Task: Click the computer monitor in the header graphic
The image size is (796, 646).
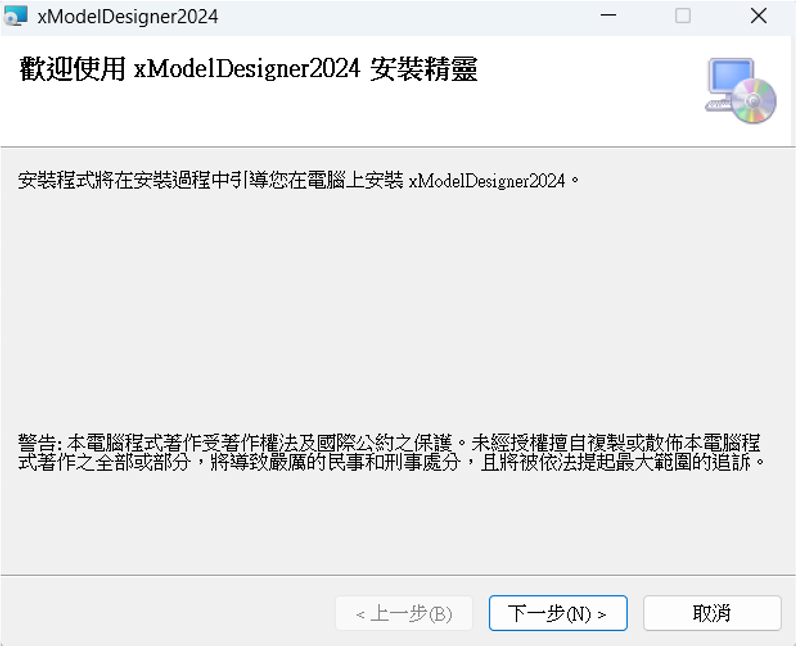Action: 730,80
